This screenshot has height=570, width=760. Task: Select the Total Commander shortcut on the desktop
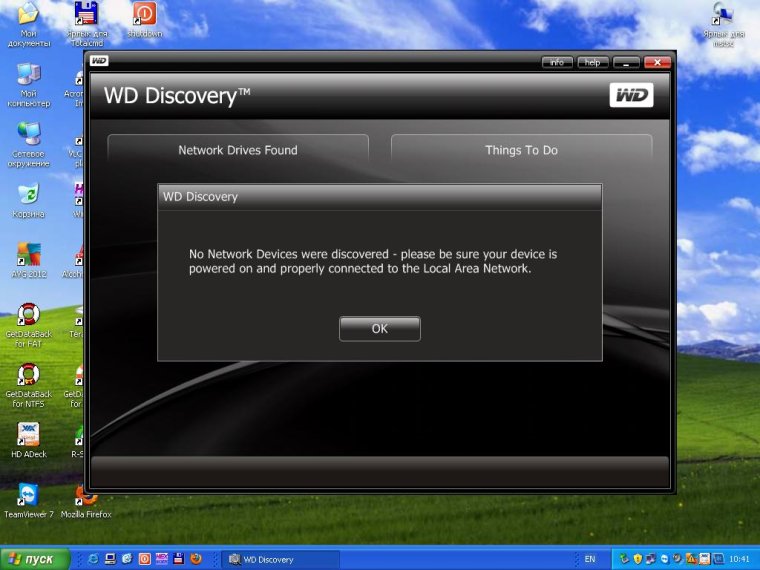(x=87, y=24)
